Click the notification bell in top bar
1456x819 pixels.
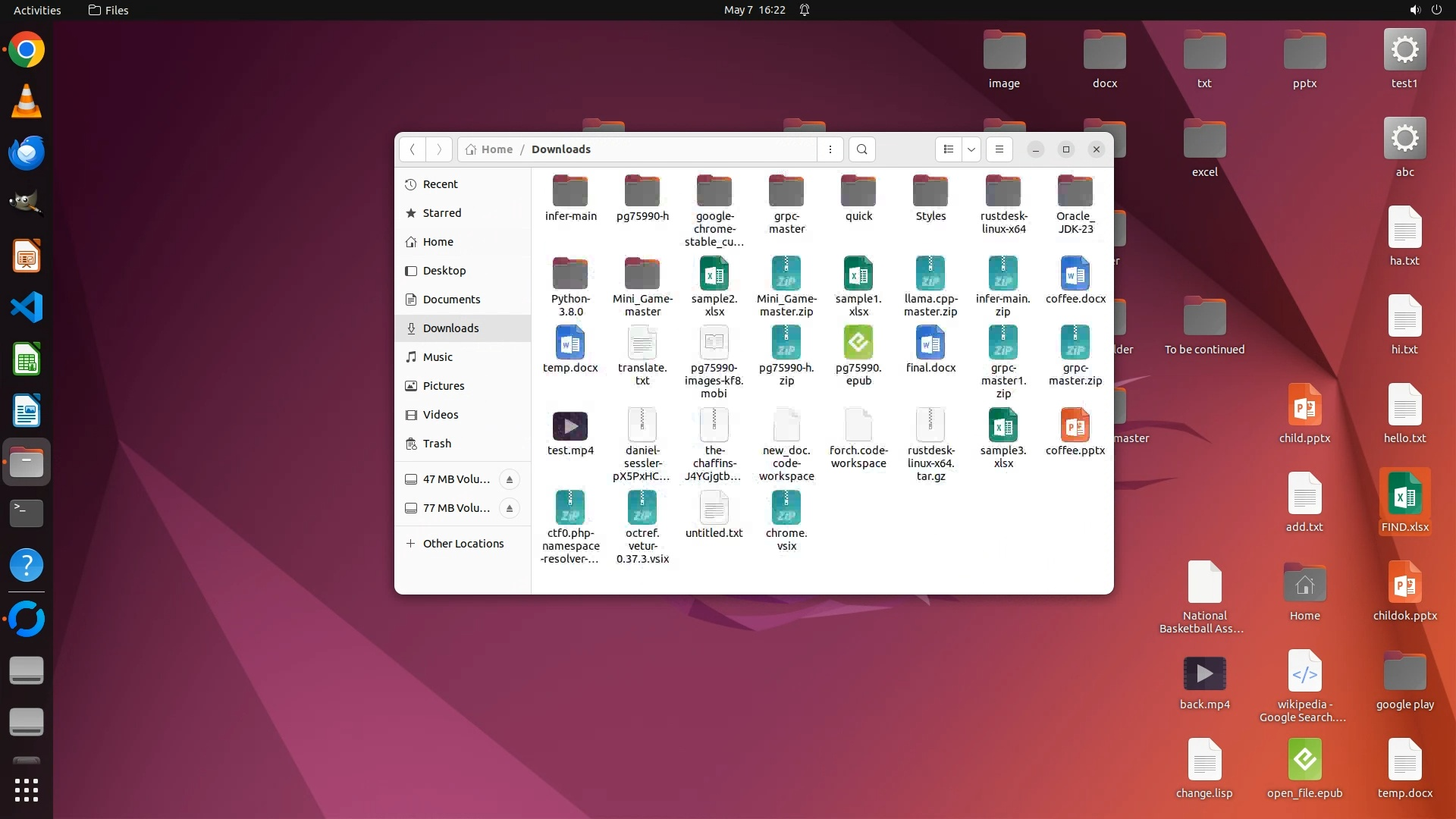[x=805, y=10]
